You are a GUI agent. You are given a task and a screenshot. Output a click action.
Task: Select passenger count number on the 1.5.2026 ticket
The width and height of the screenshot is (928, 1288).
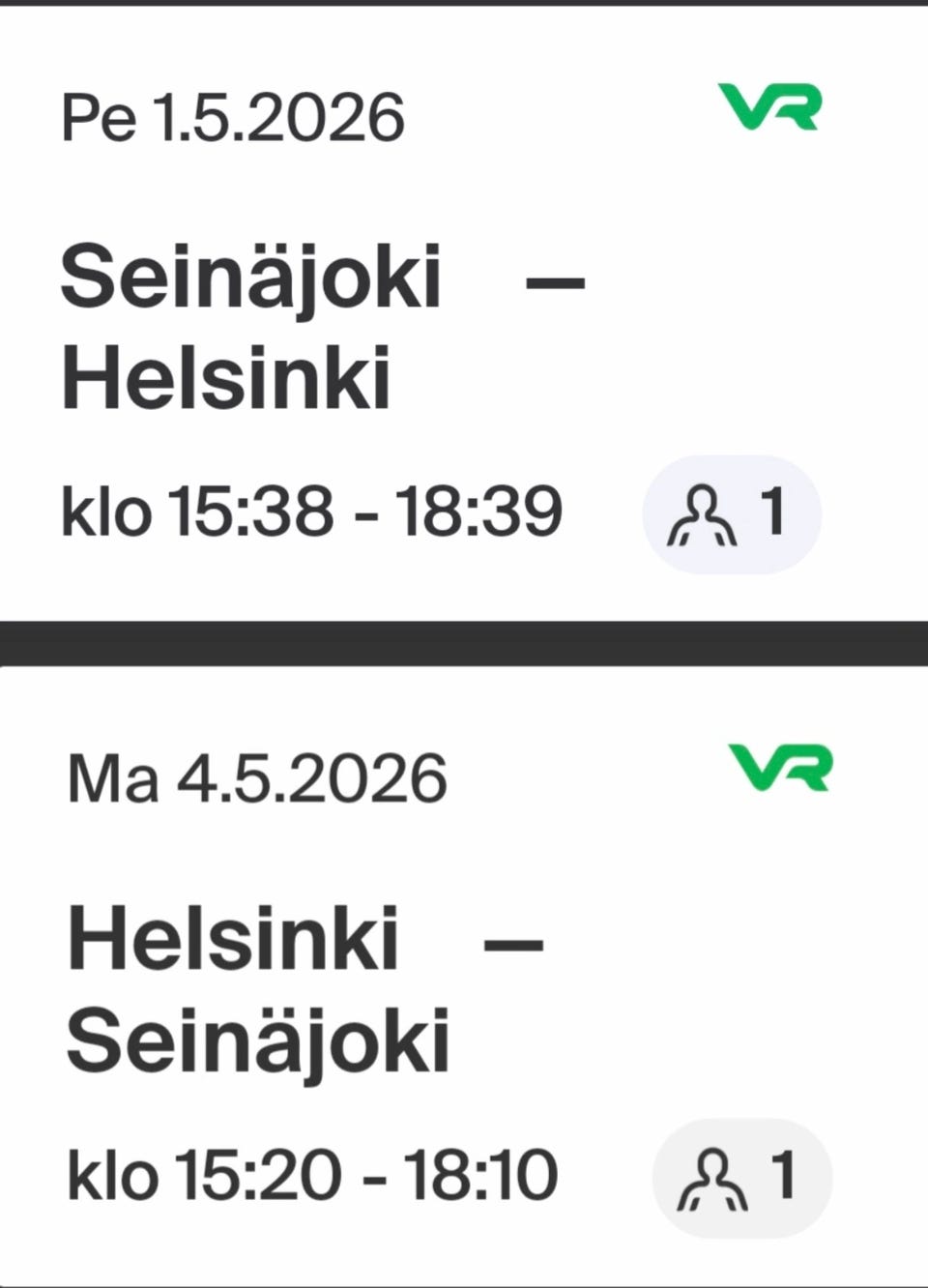click(772, 511)
